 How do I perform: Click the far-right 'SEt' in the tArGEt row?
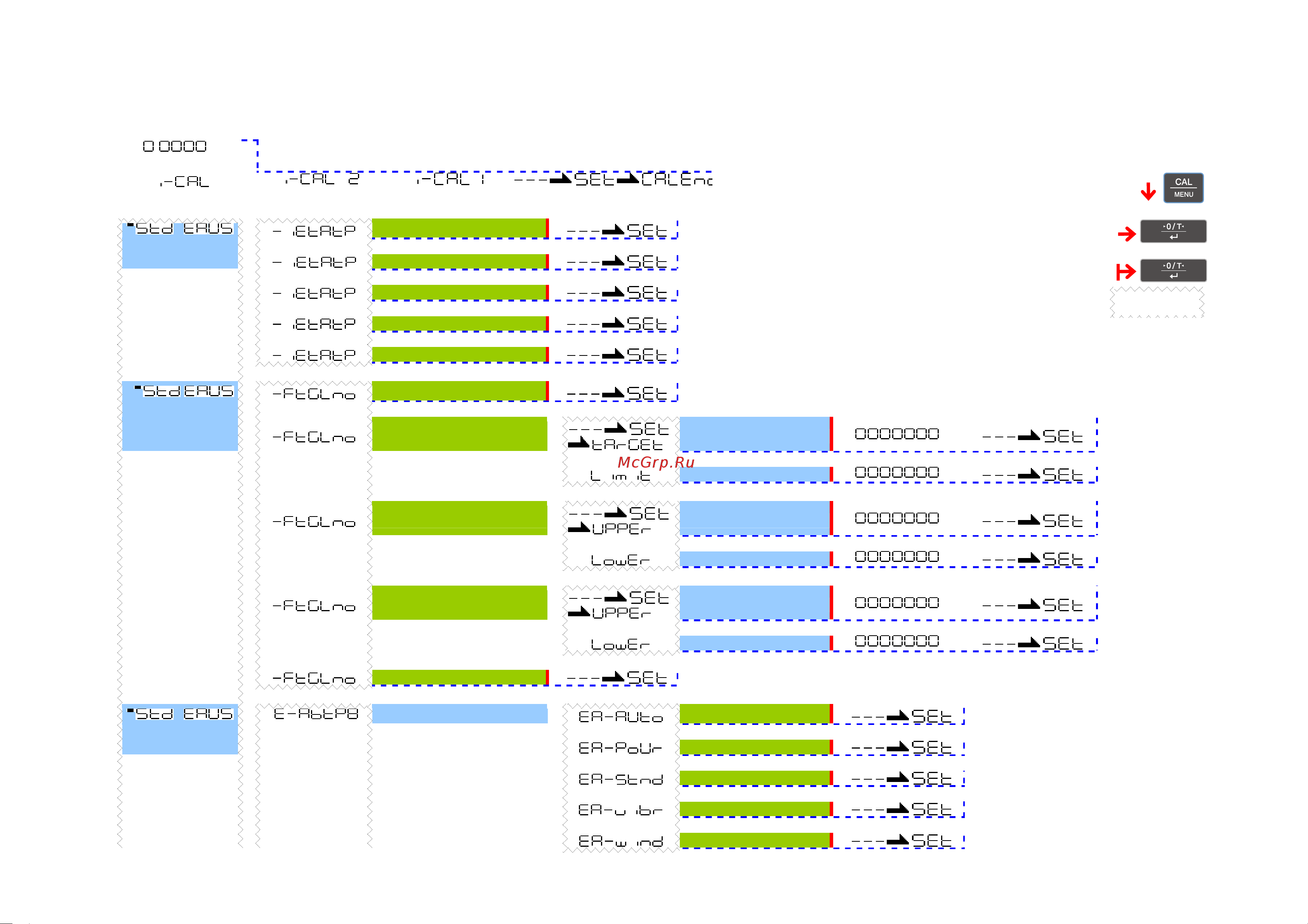coord(1063,437)
